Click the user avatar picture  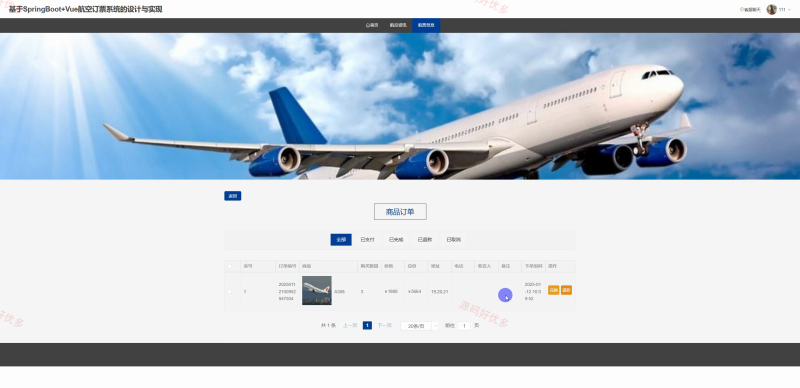tap(771, 9)
